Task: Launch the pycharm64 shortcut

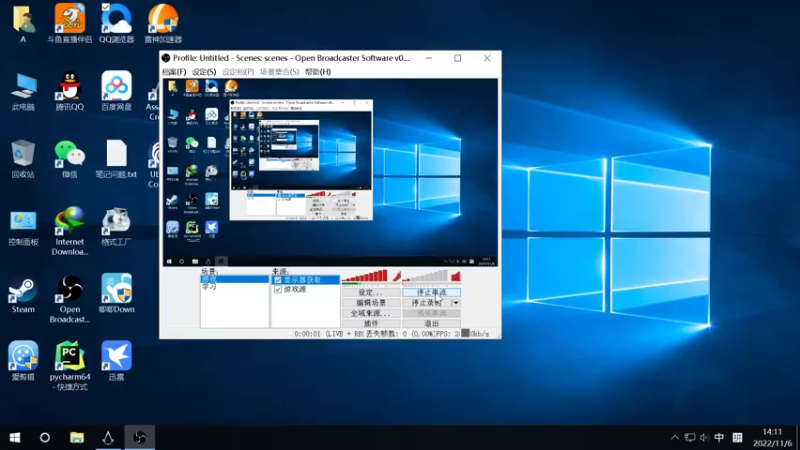Action: click(70, 366)
